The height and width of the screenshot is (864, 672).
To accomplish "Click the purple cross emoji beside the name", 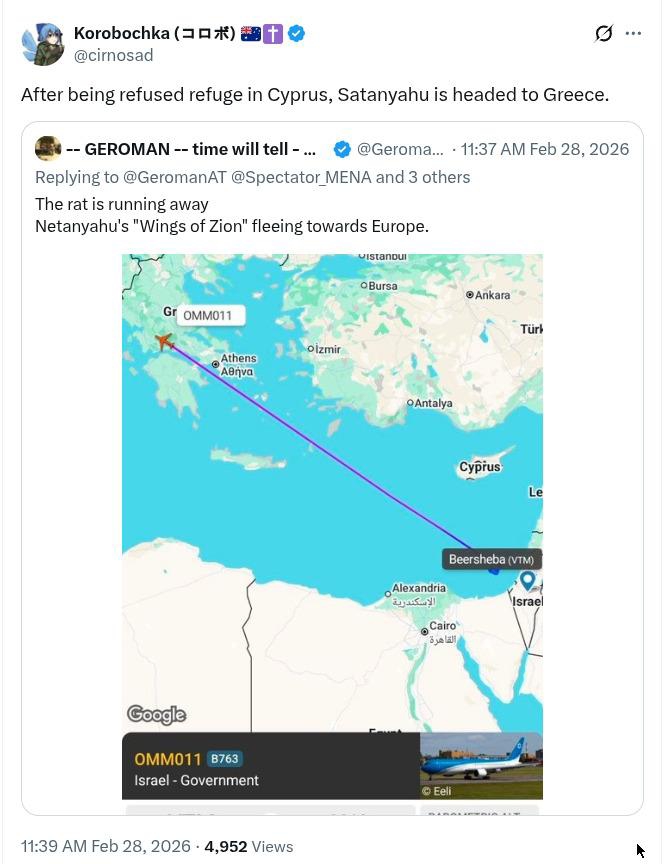I will 273,33.
